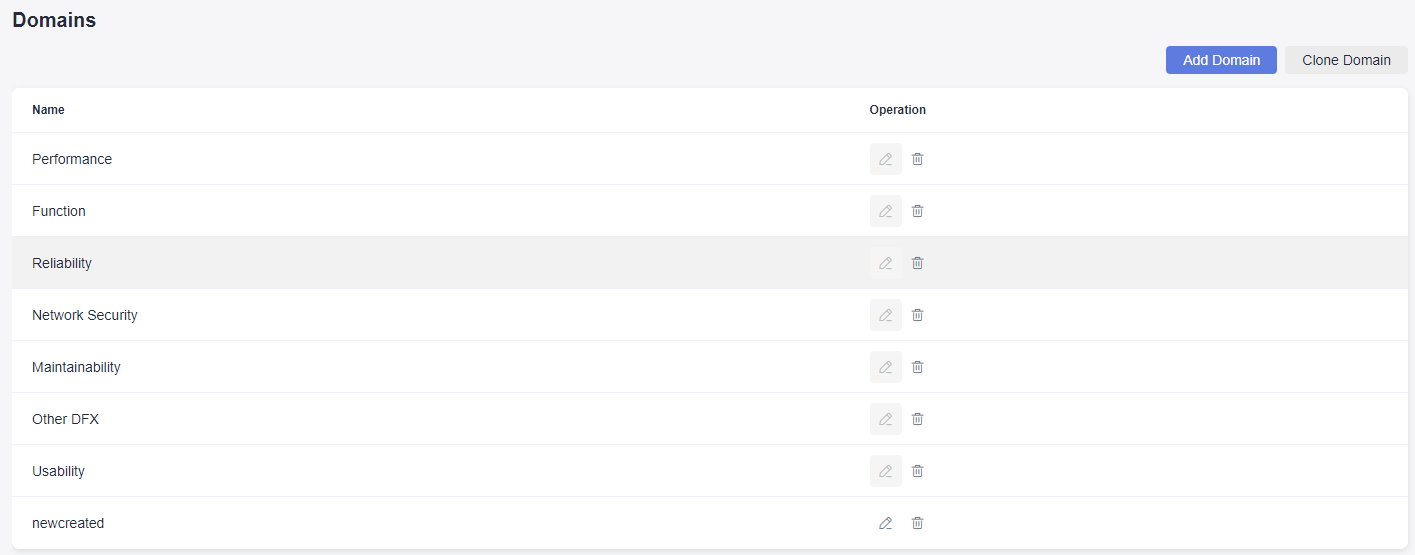1415x555 pixels.
Task: Edit the newcreated domain
Action: tap(885, 523)
